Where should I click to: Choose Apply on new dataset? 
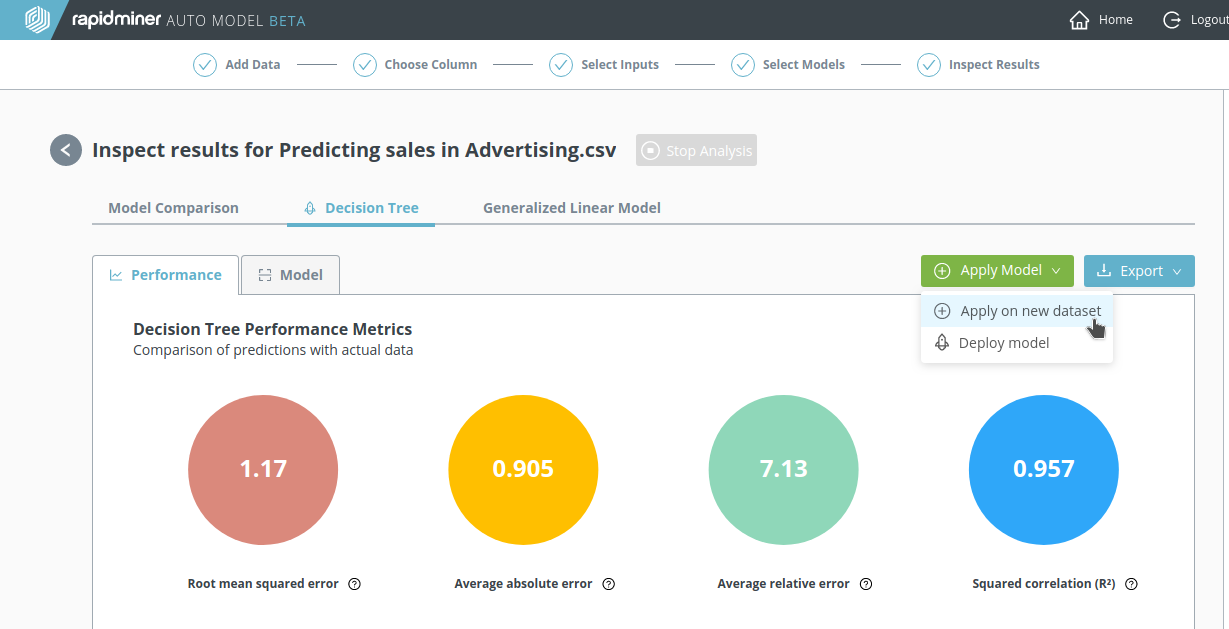(x=1030, y=311)
